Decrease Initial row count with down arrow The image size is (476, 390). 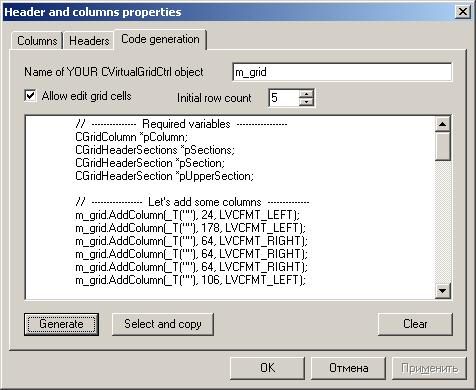[306, 102]
